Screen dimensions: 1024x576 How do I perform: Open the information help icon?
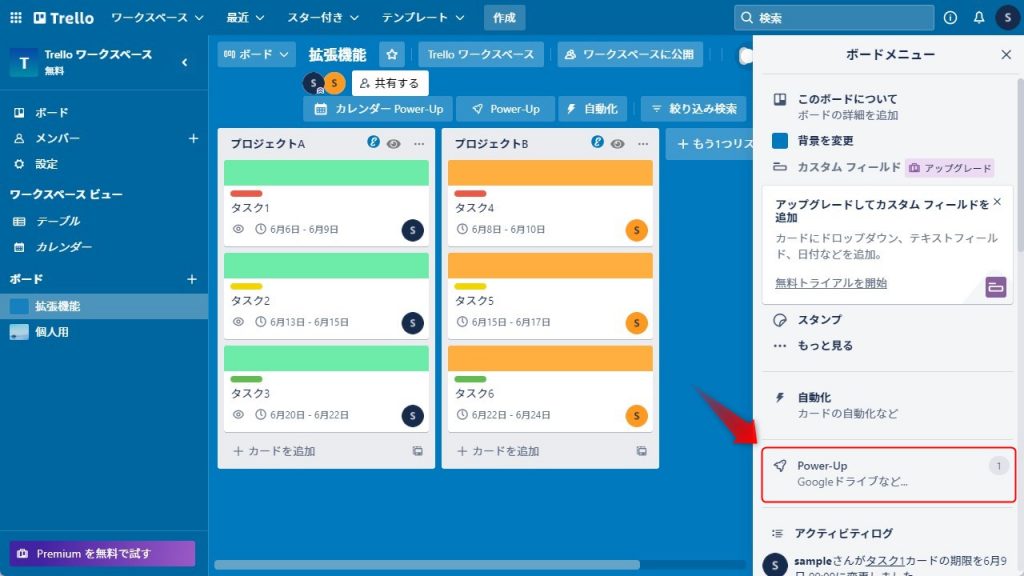[950, 18]
